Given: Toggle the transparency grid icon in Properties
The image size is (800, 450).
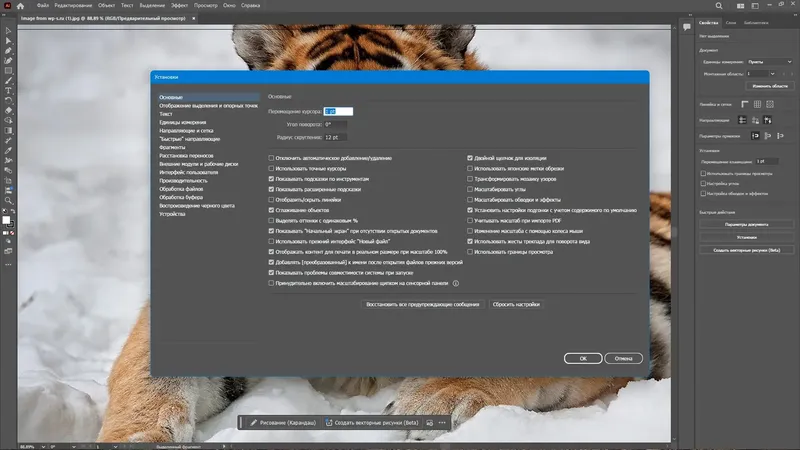Looking at the screenshot, I should tap(770, 104).
